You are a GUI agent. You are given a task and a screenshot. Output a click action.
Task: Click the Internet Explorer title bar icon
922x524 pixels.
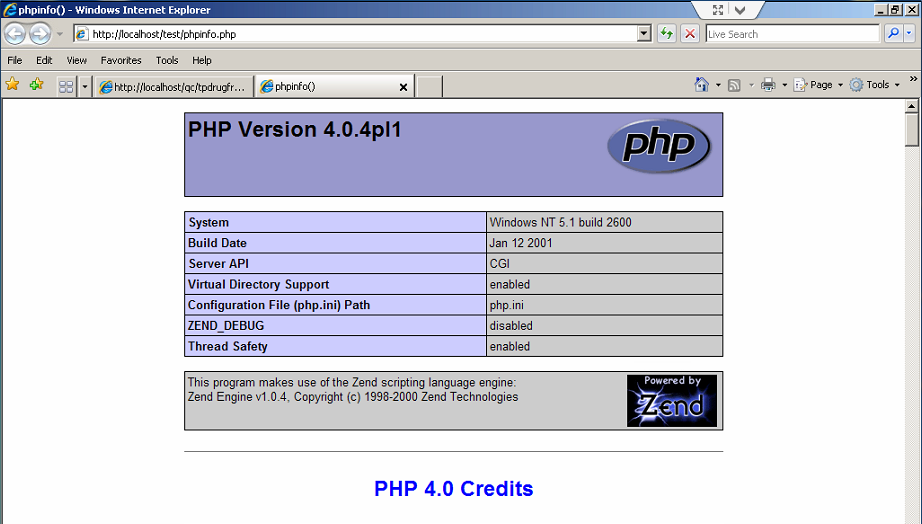point(9,9)
